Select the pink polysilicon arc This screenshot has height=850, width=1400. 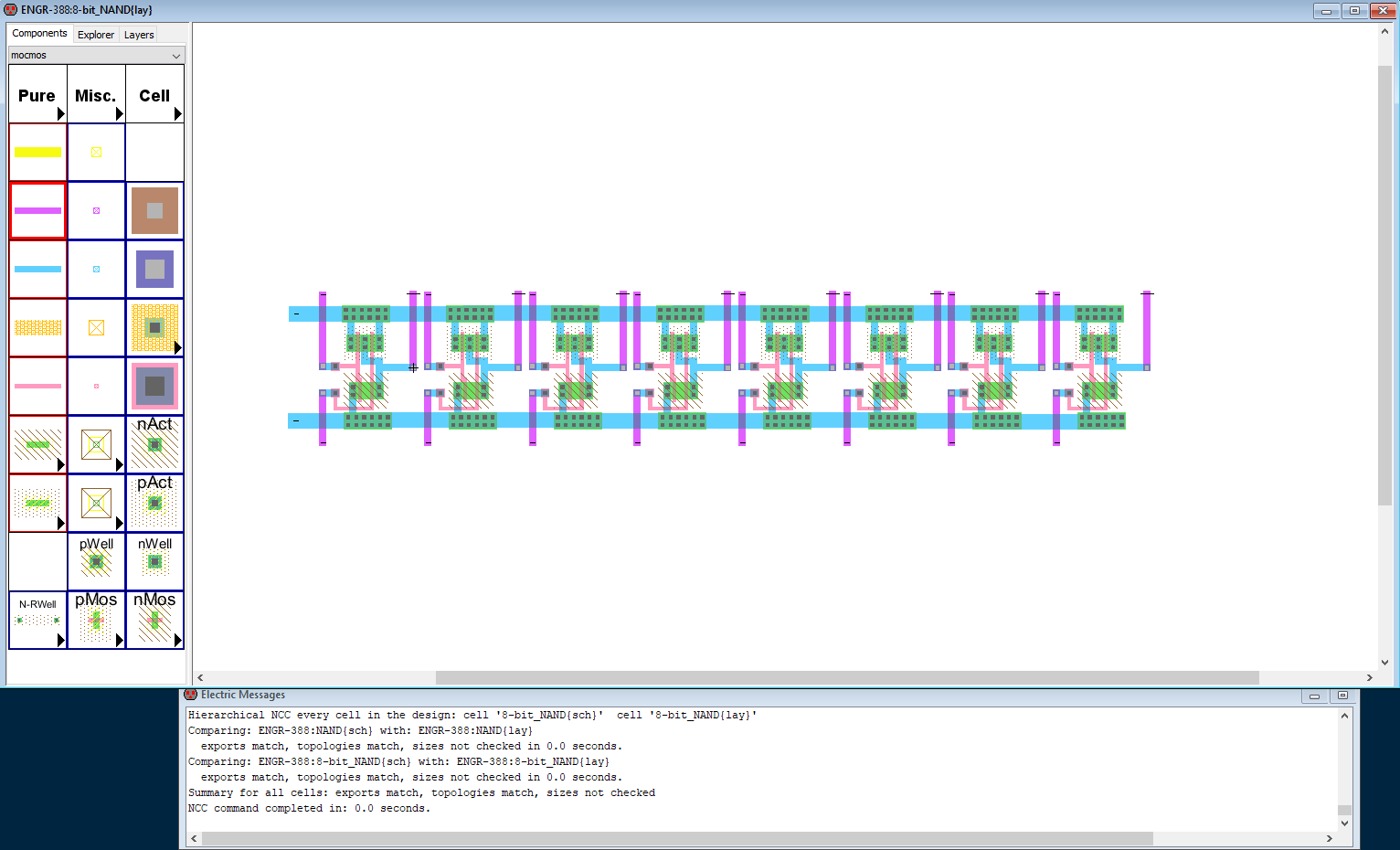pyautogui.click(x=37, y=386)
